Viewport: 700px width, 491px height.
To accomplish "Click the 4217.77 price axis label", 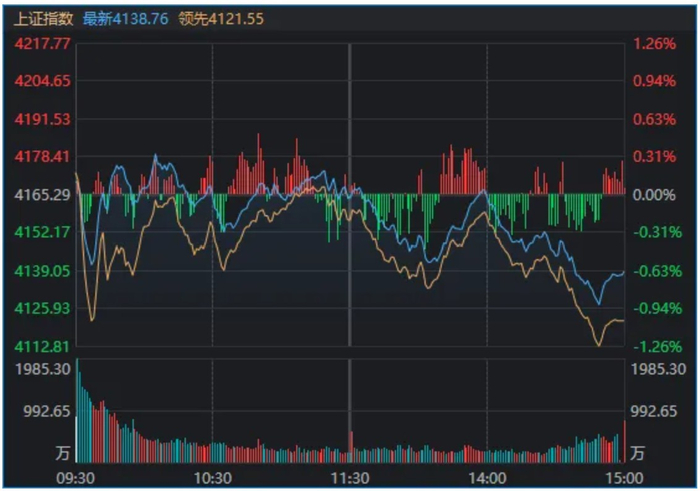I will tap(42, 43).
